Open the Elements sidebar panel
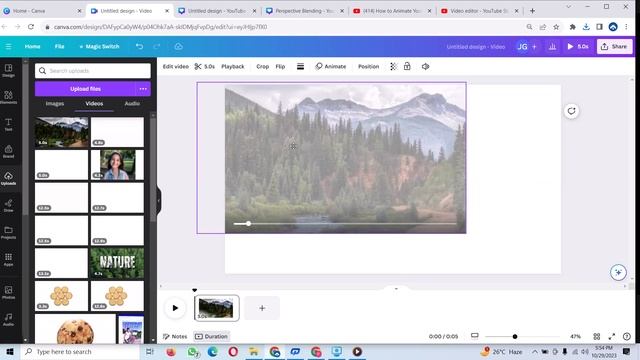Image resolution: width=640 pixels, height=360 pixels. click(x=8, y=98)
